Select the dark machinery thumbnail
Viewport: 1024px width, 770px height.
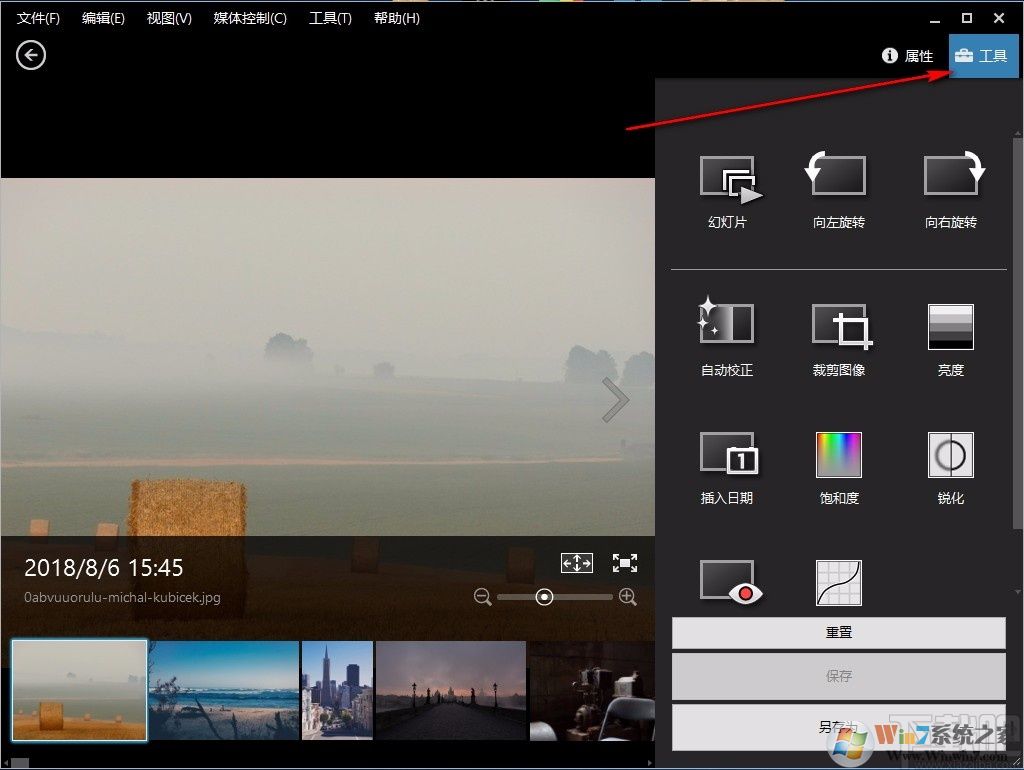click(x=592, y=690)
